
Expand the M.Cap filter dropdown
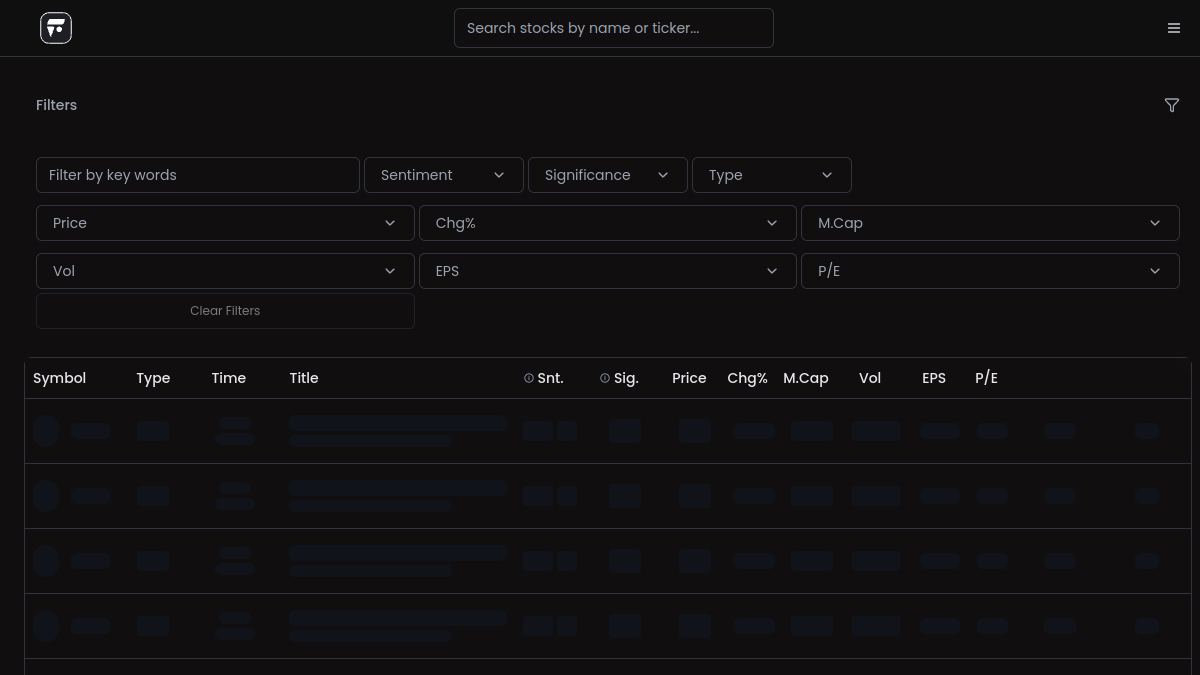[x=990, y=223]
